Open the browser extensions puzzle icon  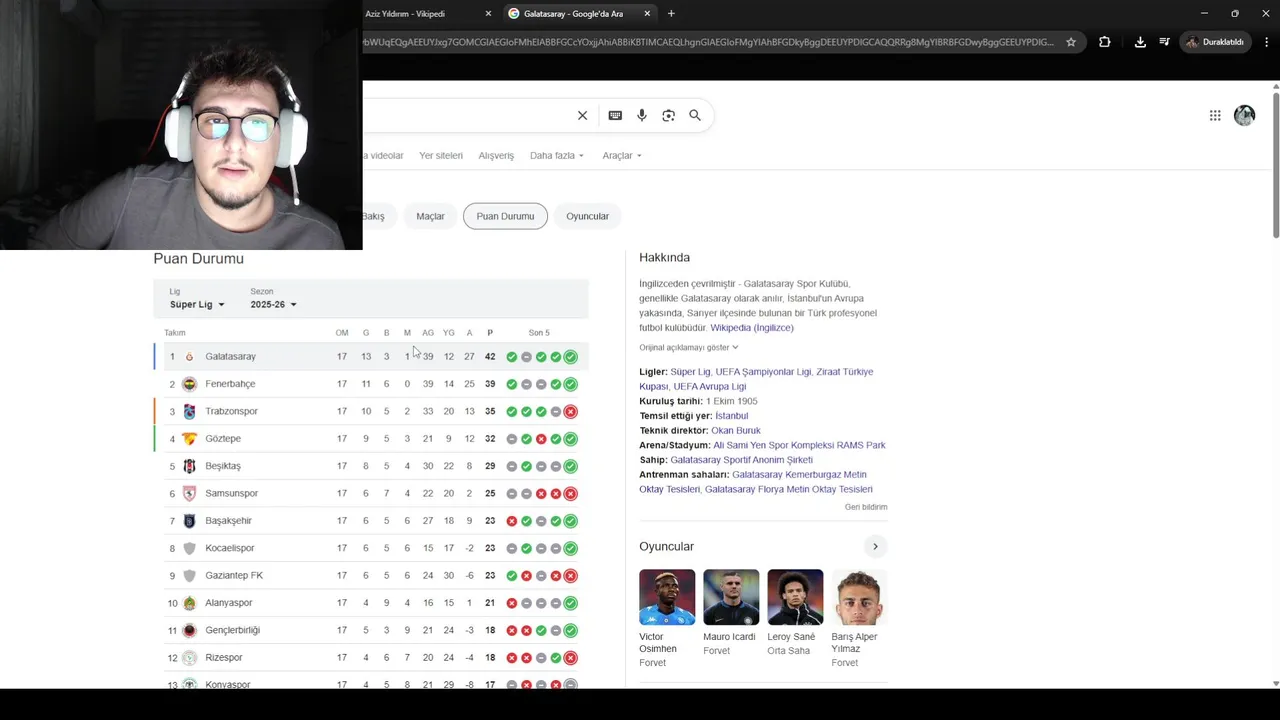(x=1104, y=42)
